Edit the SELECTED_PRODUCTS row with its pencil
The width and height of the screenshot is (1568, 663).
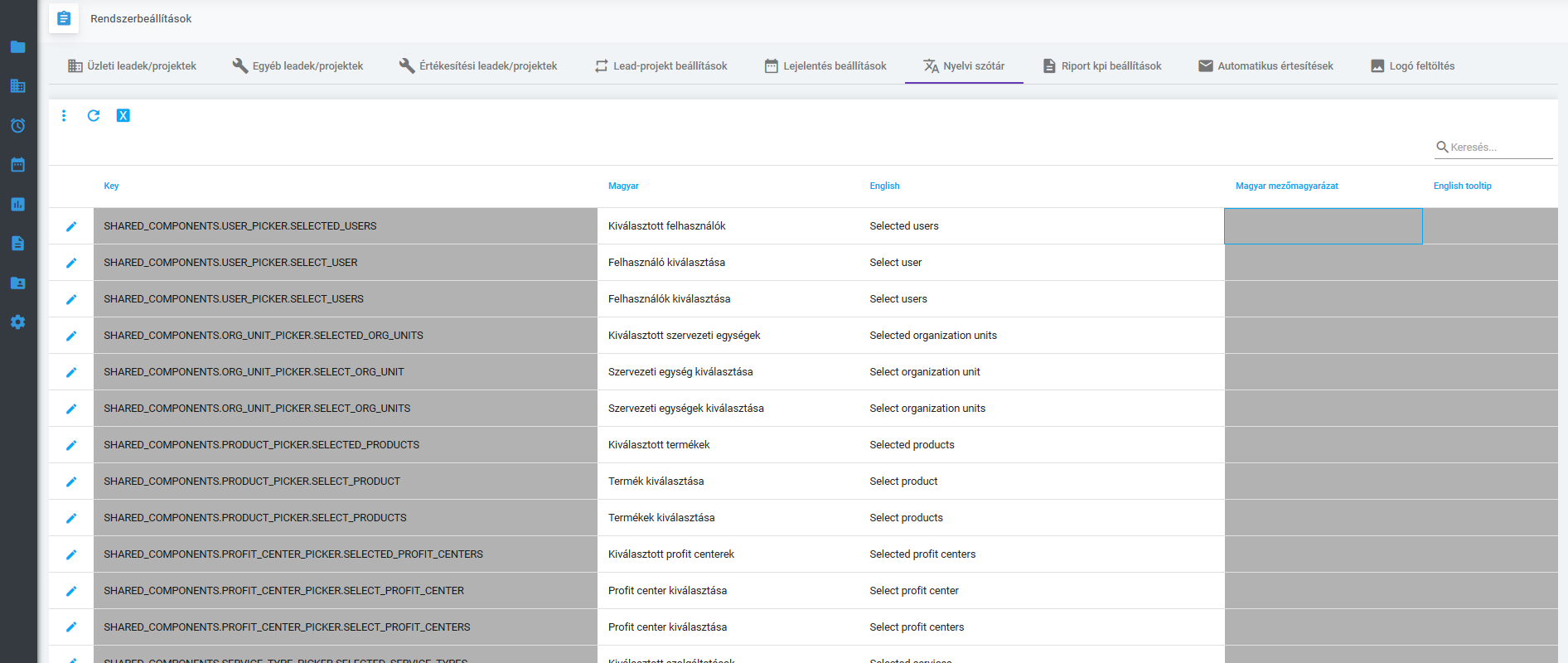point(71,445)
